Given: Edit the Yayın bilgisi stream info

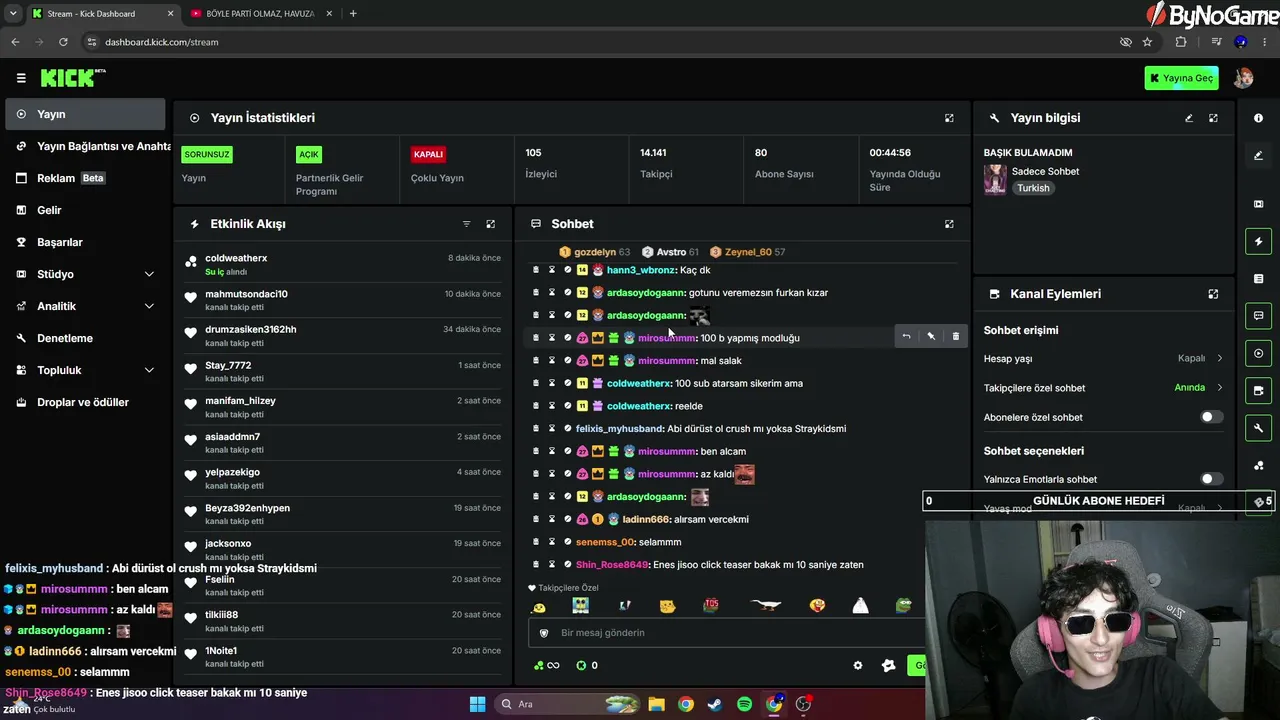Looking at the screenshot, I should (x=1189, y=118).
